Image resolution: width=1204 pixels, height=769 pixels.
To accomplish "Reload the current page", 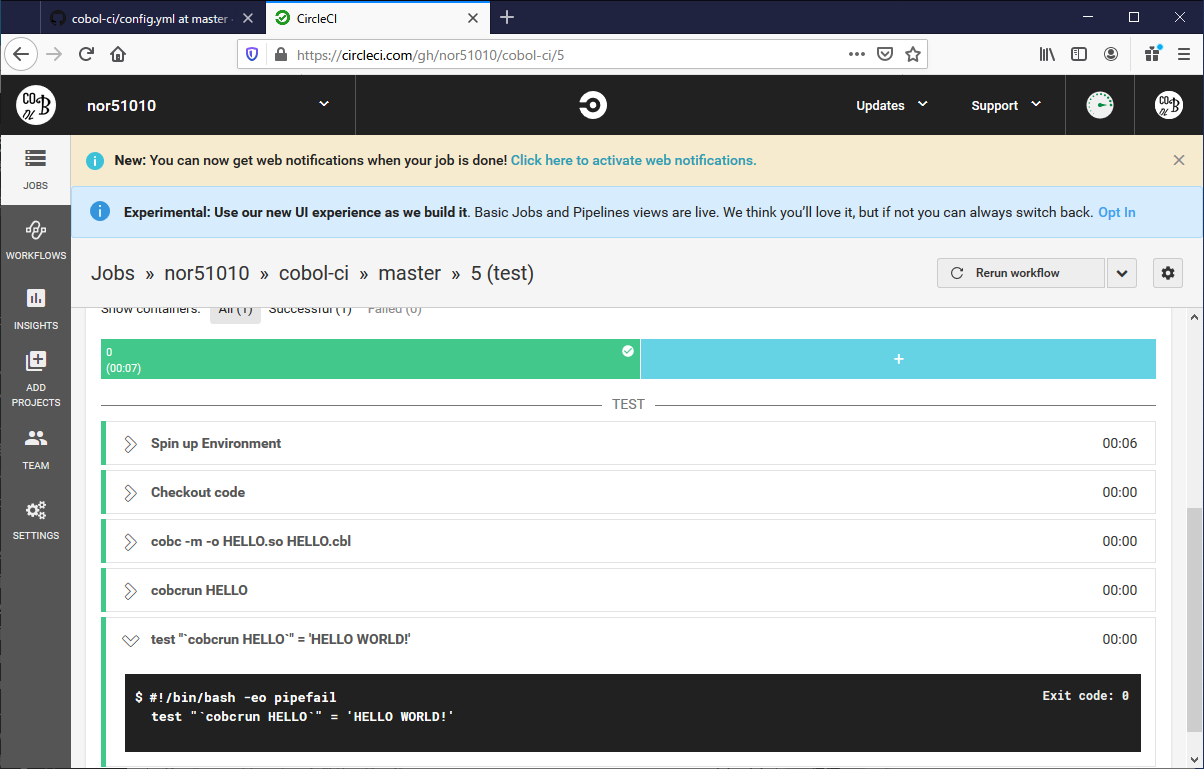I will [86, 54].
